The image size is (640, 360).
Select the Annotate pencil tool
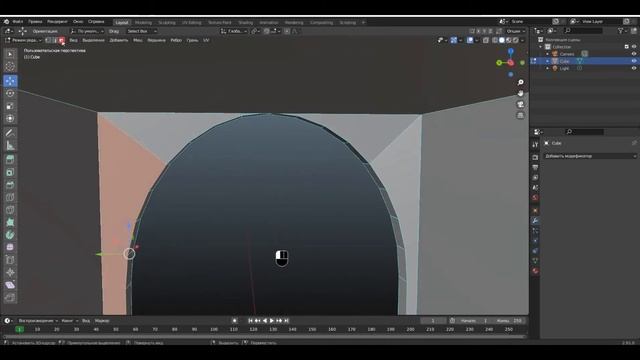coord(10,133)
